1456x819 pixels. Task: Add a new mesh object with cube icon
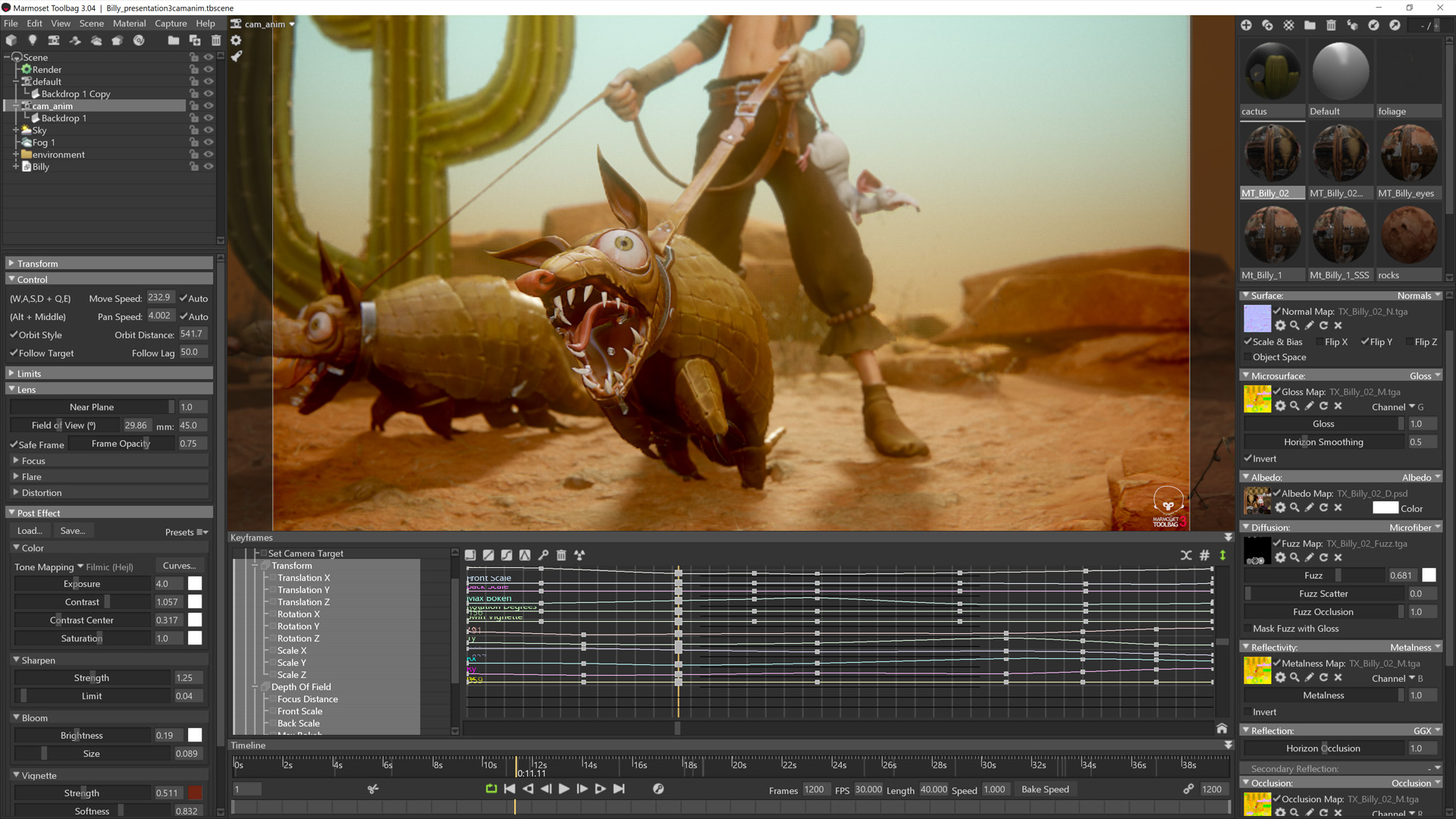coord(11,40)
